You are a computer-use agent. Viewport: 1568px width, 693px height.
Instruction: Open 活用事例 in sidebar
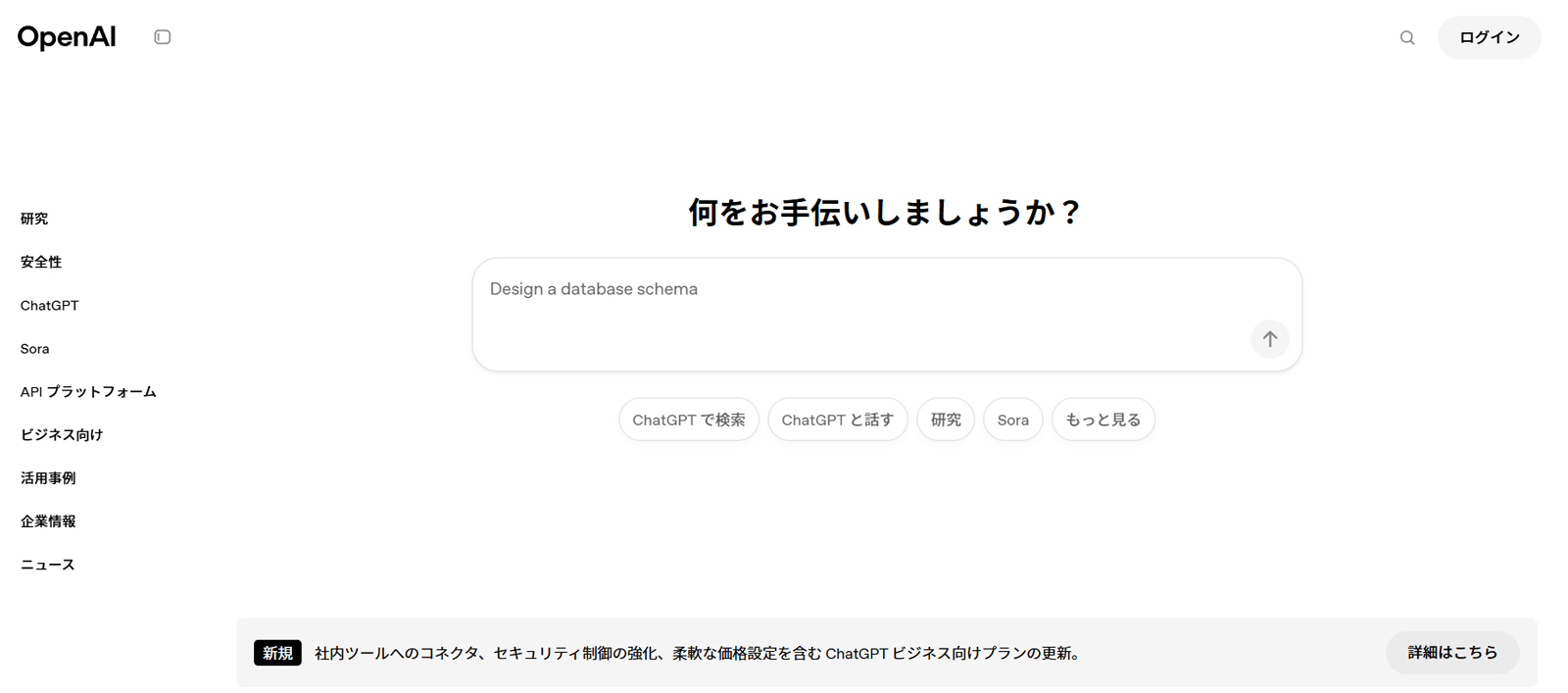click(48, 477)
